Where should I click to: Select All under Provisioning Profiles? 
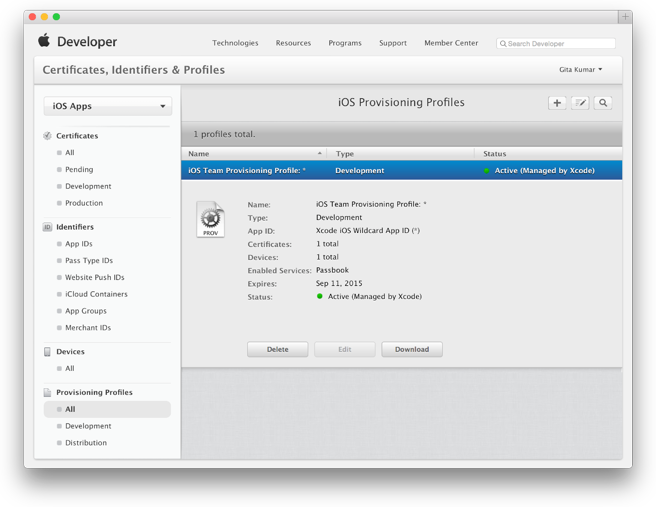(107, 409)
